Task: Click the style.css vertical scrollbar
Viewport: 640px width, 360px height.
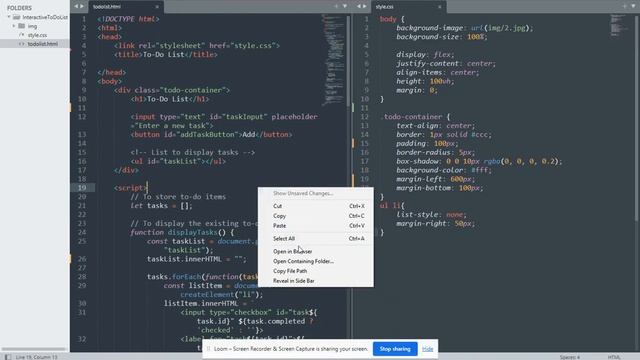Action: pos(636,118)
